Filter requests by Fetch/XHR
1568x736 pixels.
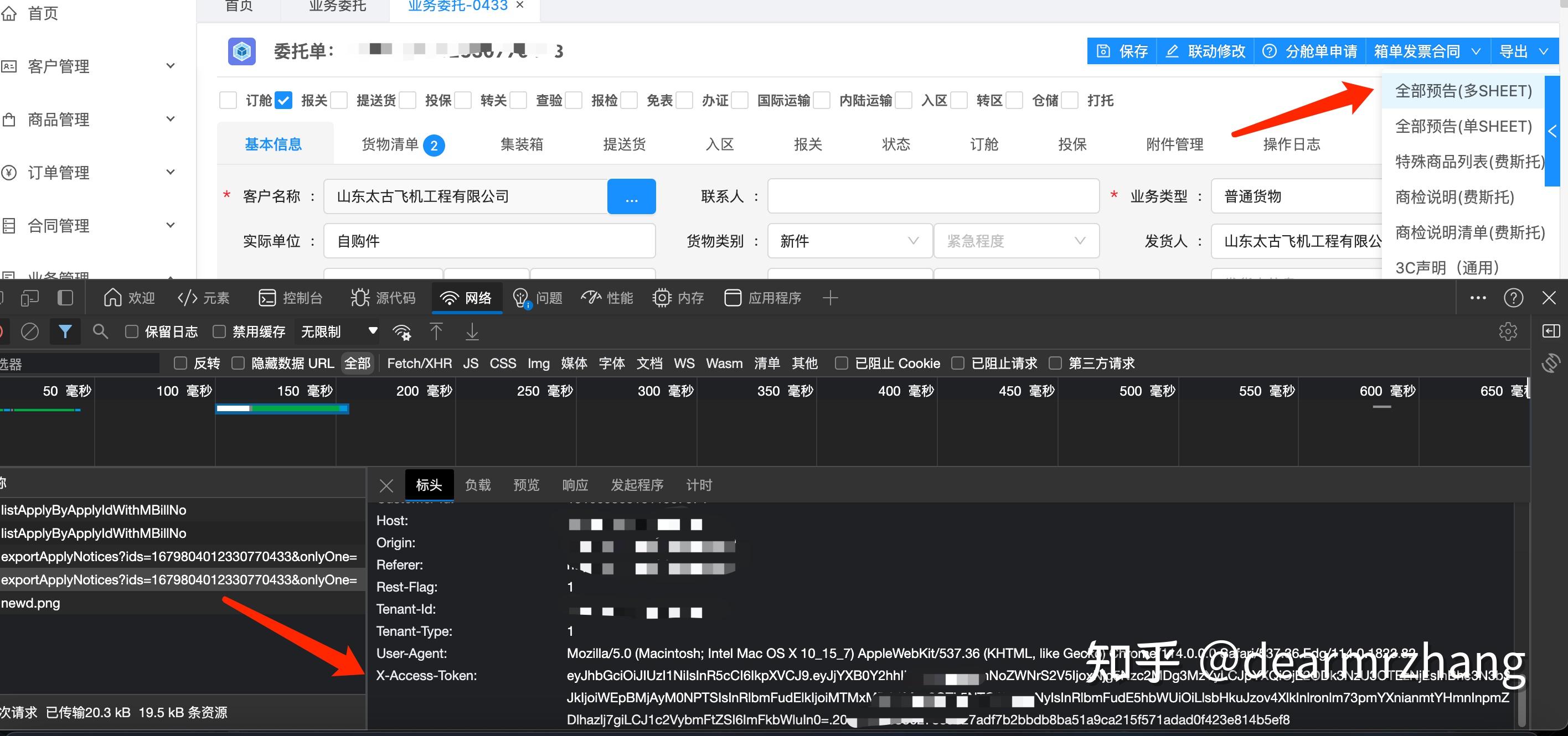click(x=419, y=363)
